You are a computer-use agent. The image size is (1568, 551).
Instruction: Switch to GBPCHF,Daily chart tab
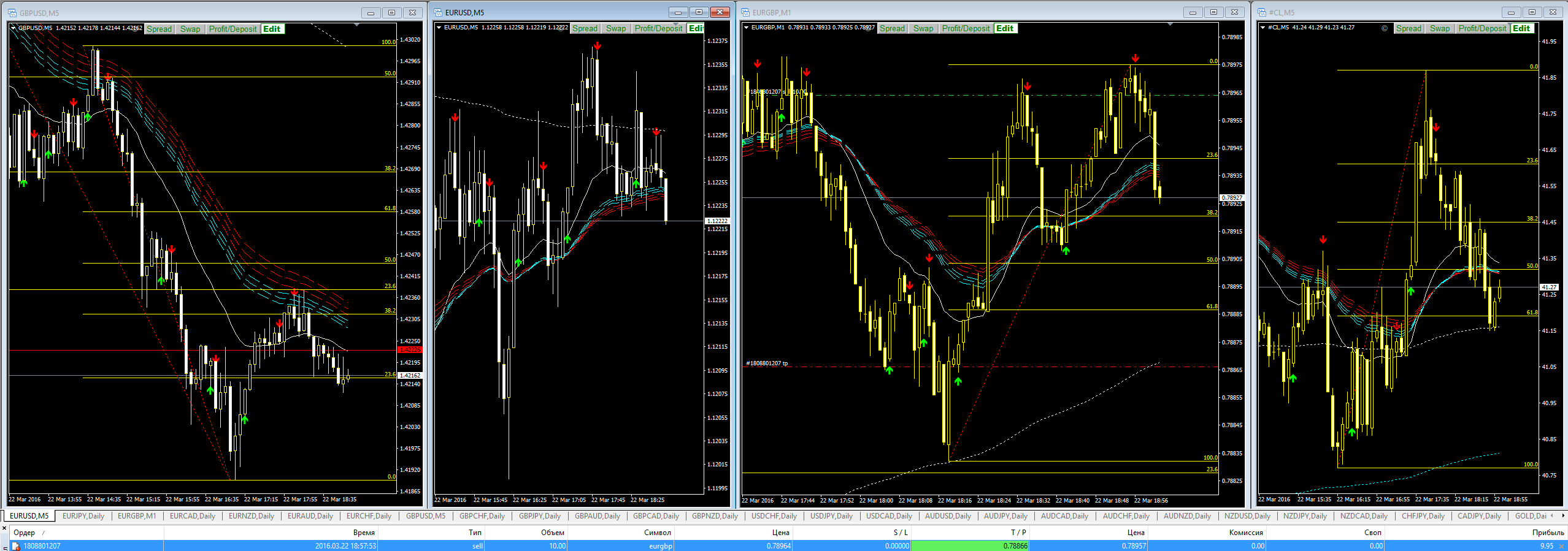click(482, 515)
